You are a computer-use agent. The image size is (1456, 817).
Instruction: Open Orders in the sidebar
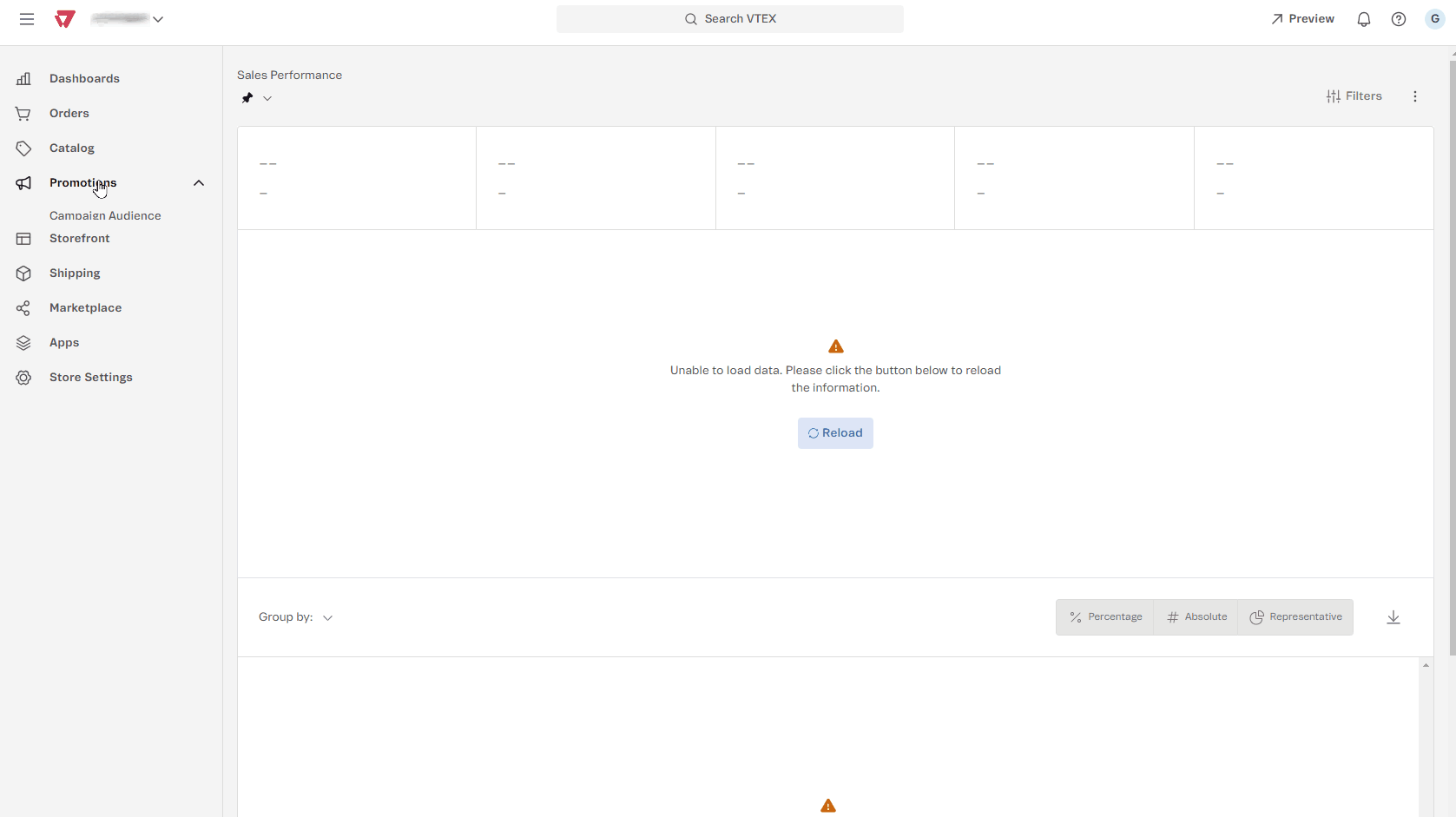tap(69, 114)
